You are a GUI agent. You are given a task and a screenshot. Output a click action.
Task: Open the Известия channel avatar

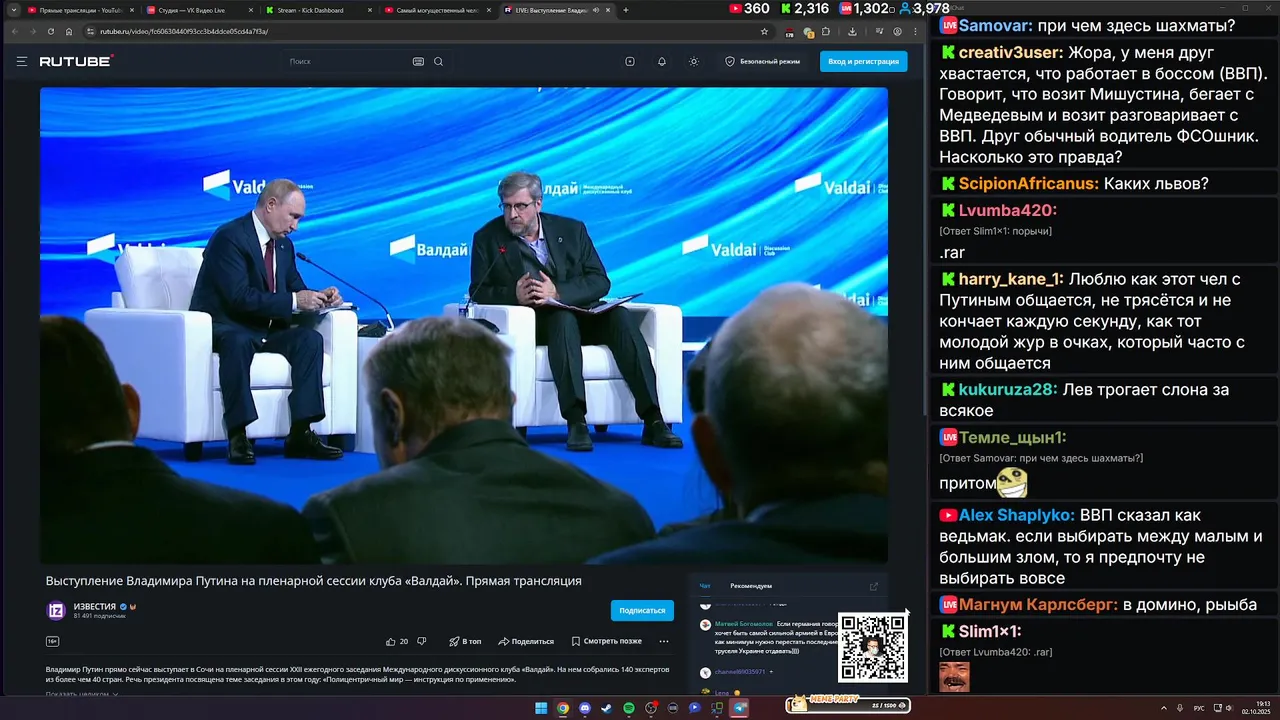pyautogui.click(x=56, y=610)
